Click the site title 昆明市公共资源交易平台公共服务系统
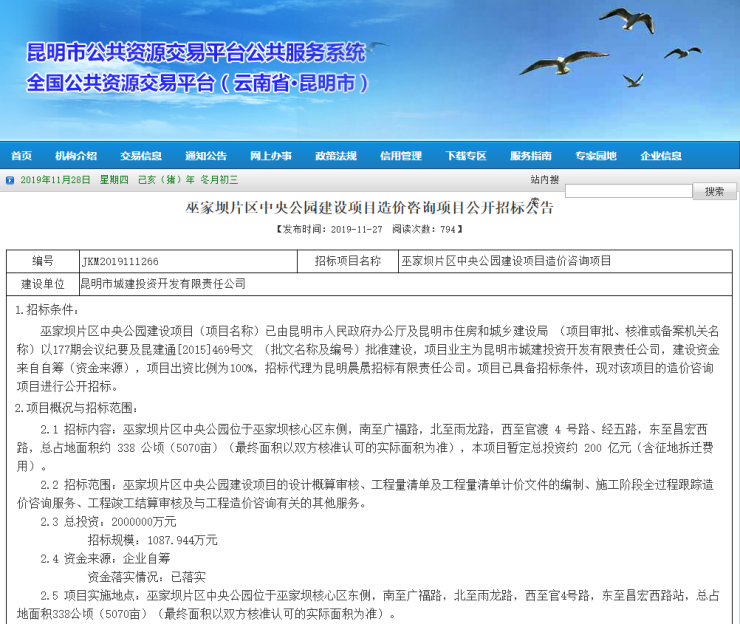Viewport: 740px width, 624px height. point(196,52)
